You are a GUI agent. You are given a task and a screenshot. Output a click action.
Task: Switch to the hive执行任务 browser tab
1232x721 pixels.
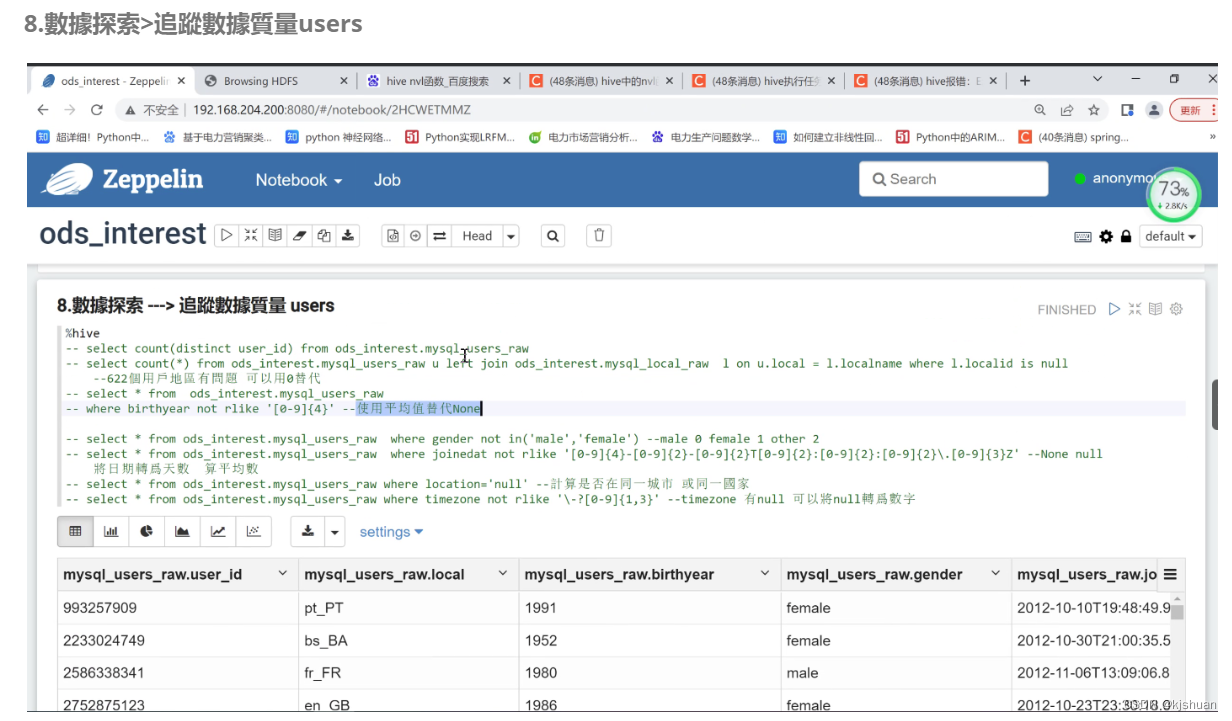(x=764, y=81)
